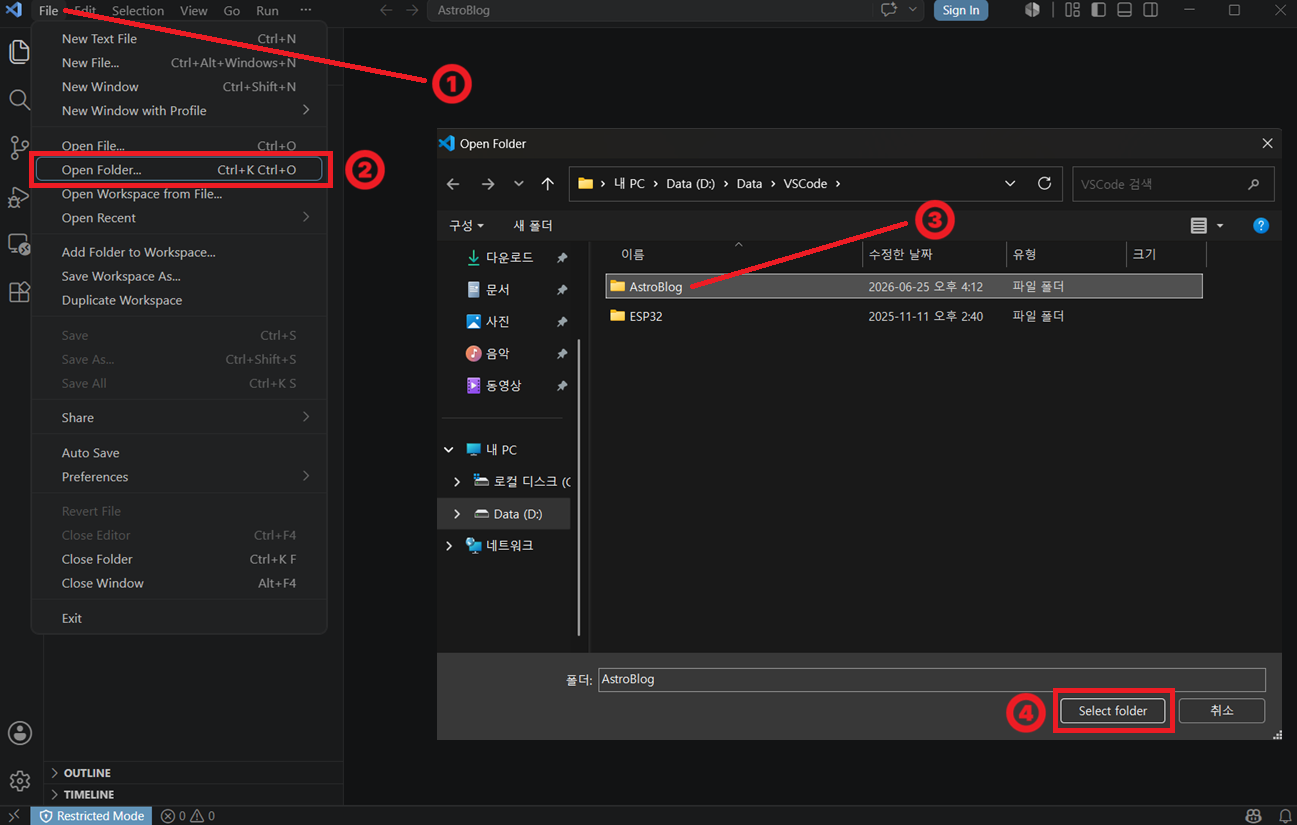1297x825 pixels.
Task: Select the AstroBlog folder row
Action: click(x=904, y=286)
